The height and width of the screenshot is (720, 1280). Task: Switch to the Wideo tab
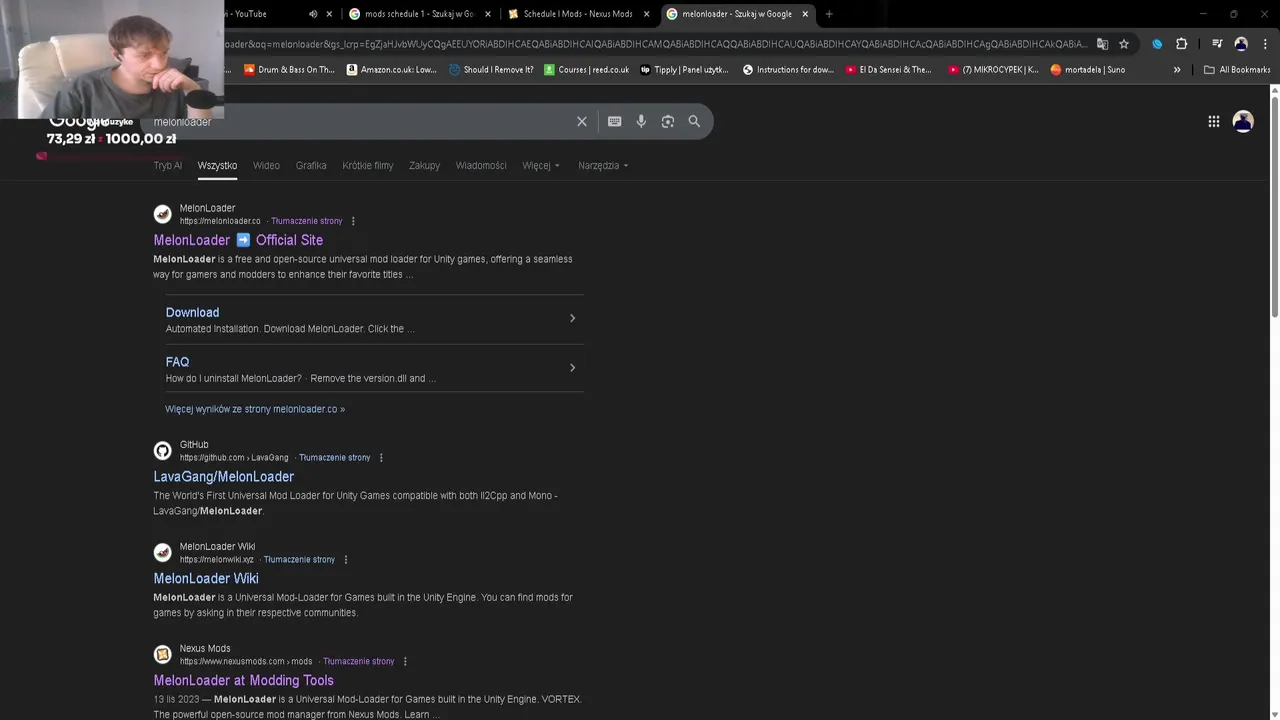point(266,165)
